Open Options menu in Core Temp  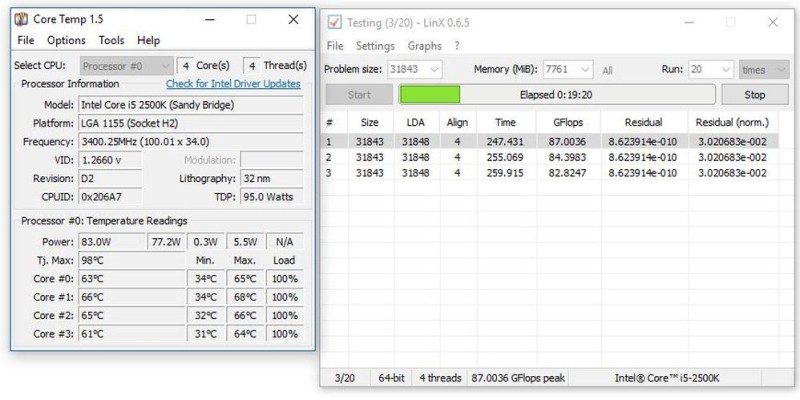click(x=66, y=40)
